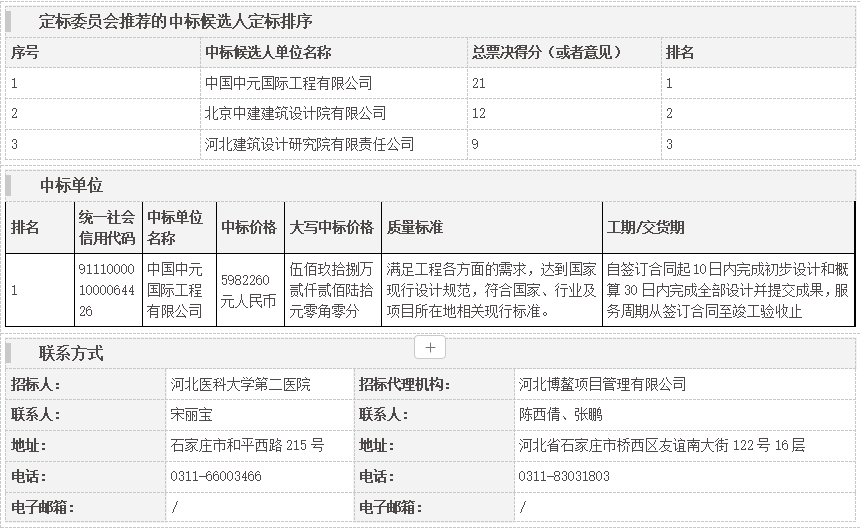The height and width of the screenshot is (528, 861).
Task: Click the 排名 header in the candidate ranking table
Action: pyautogui.click(x=680, y=53)
